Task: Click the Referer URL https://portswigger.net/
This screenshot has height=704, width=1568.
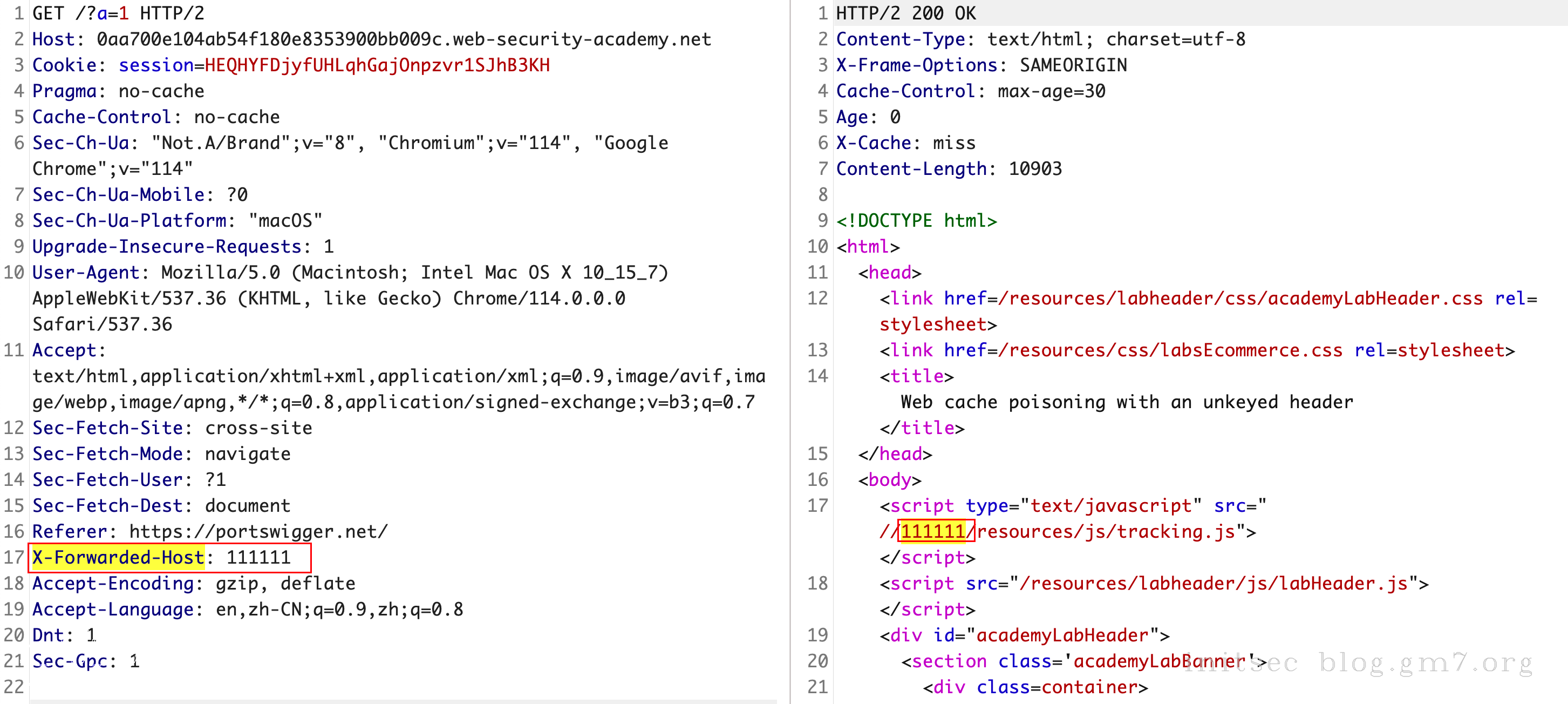Action: click(258, 532)
